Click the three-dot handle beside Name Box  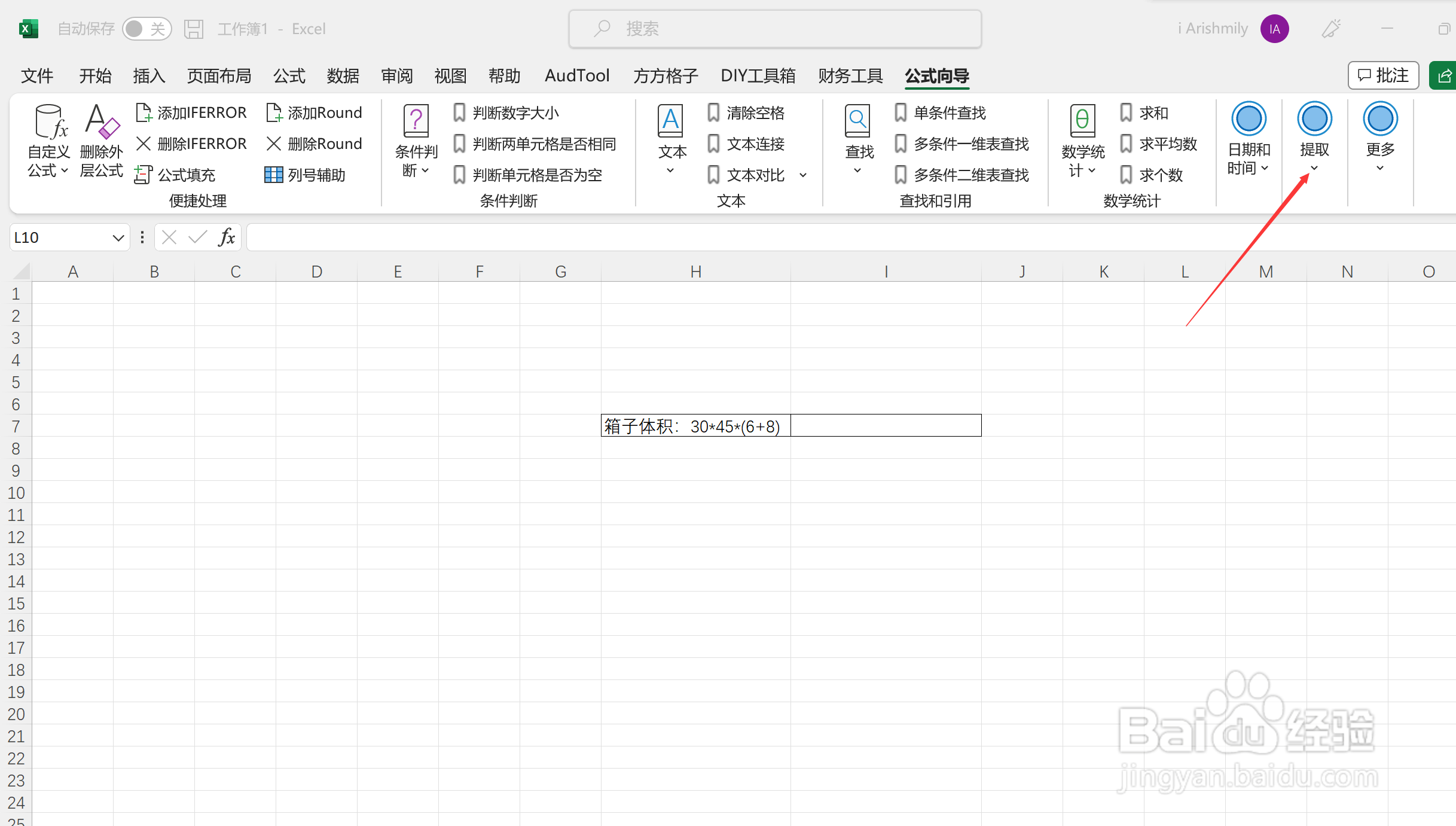pyautogui.click(x=142, y=237)
